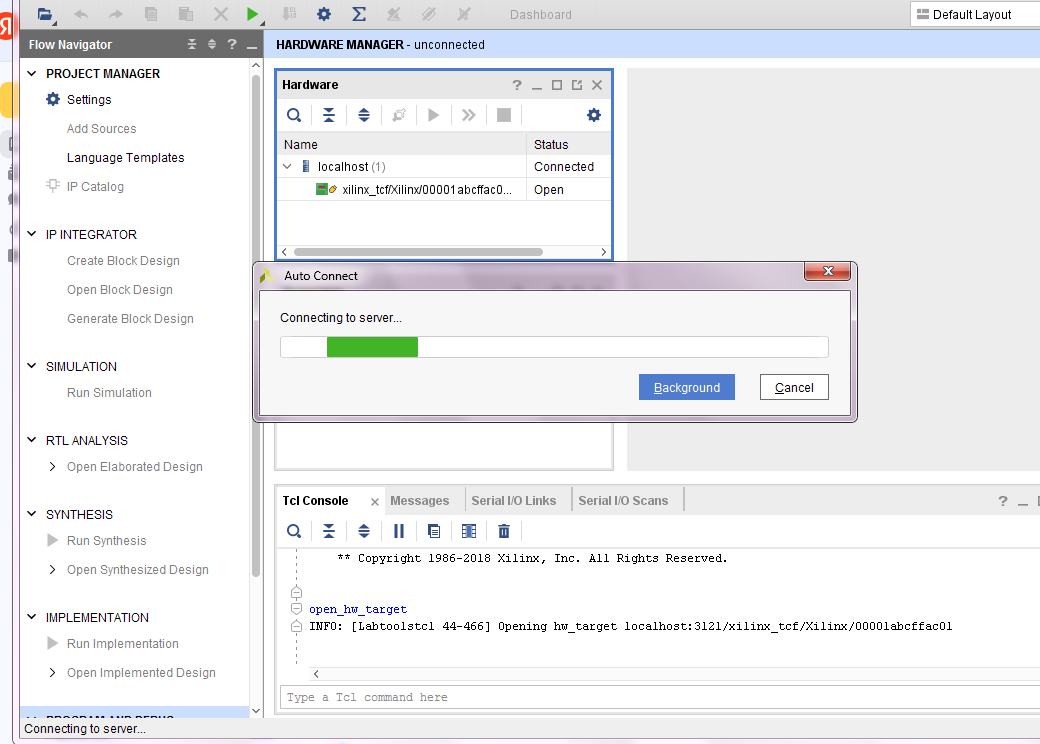Switch to Serial I/O Links tab
Screen dimensions: 1040x744
point(514,501)
